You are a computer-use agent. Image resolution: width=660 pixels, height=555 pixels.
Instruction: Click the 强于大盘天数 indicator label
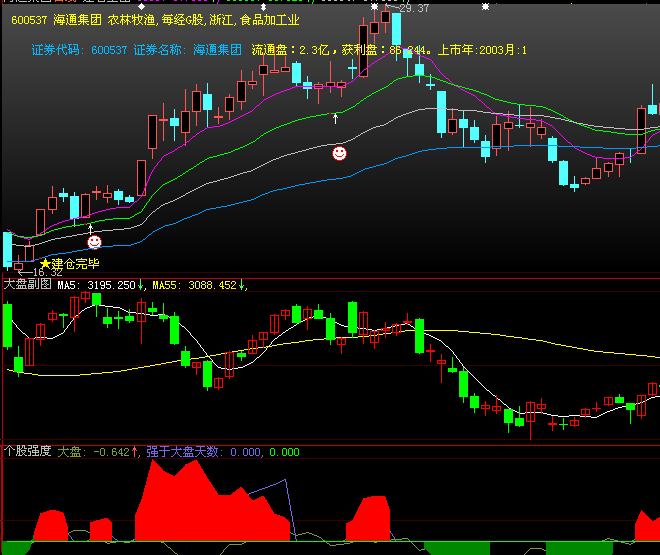pos(182,452)
